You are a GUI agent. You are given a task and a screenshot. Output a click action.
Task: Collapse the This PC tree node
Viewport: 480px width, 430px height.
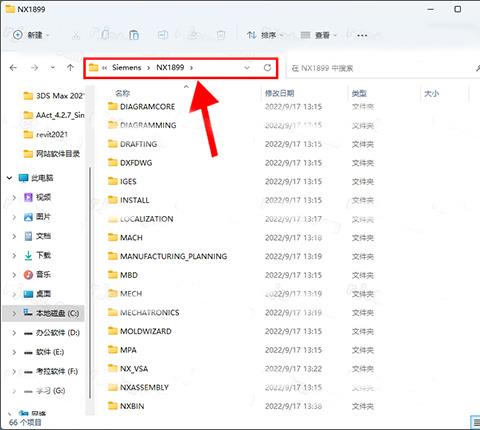(9, 178)
